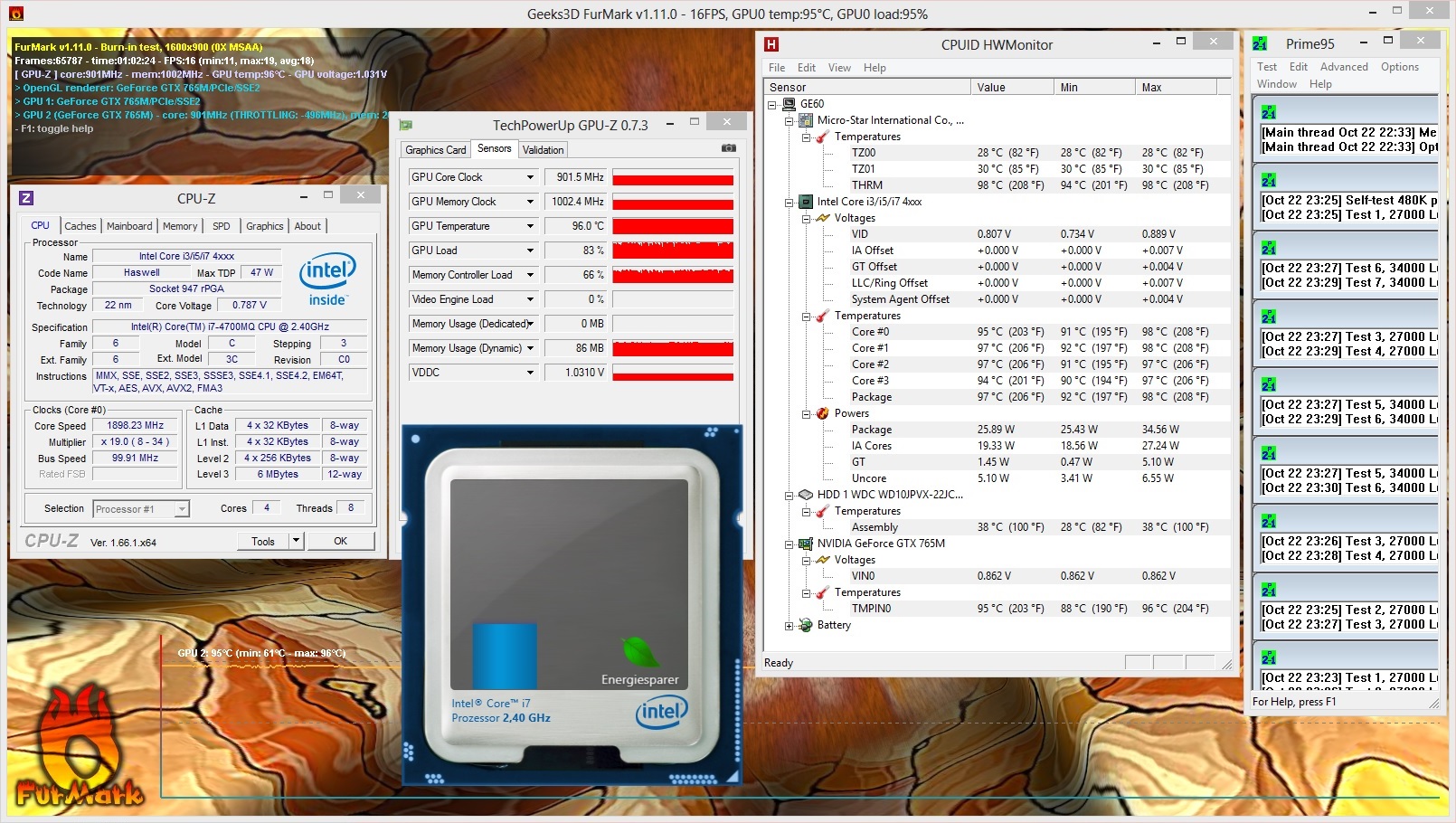Open the GPU Temperature sensor dropdown
Image resolution: width=1456 pixels, height=823 pixels.
coord(531,226)
